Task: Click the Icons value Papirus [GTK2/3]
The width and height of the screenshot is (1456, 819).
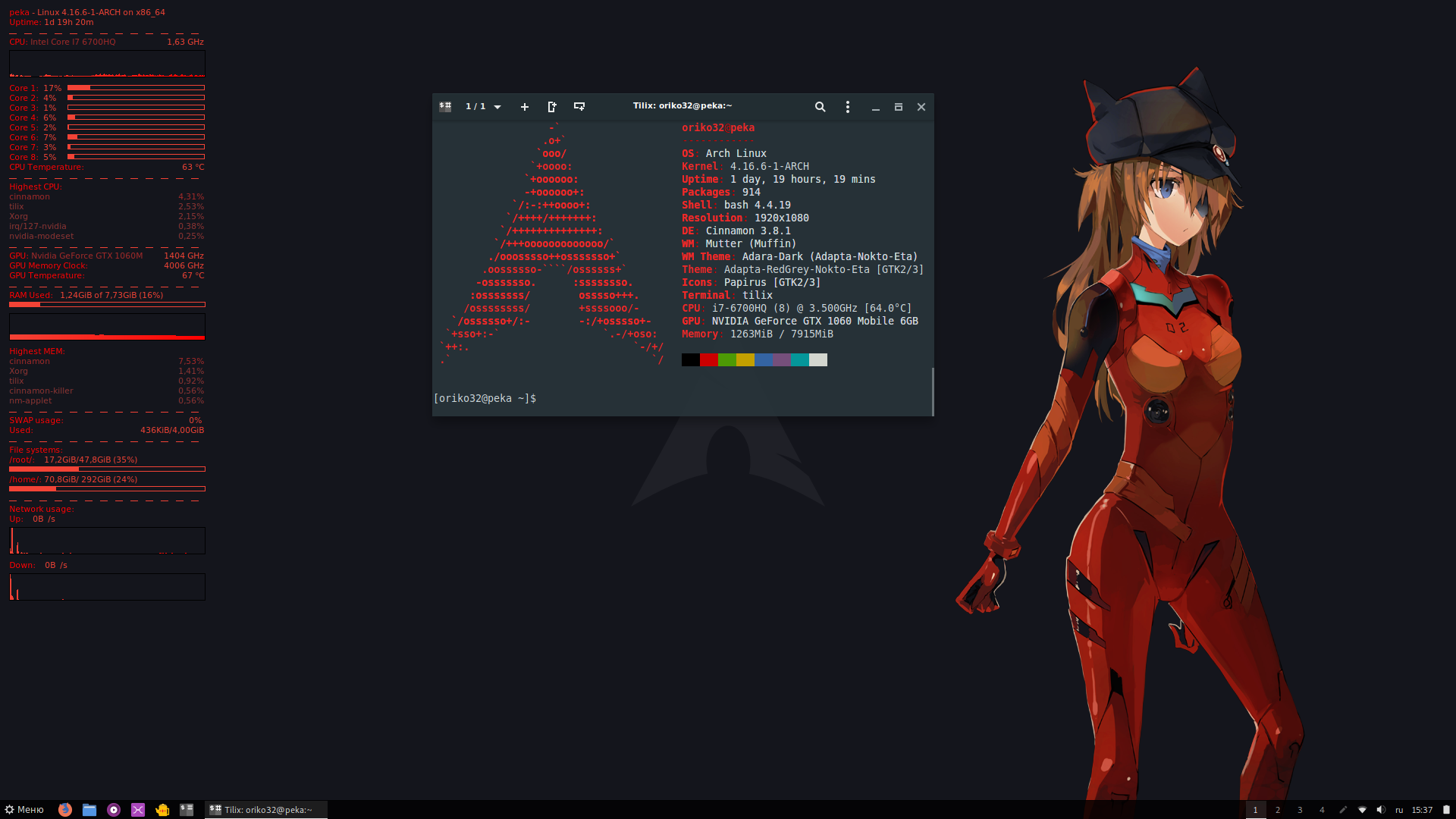Action: 772,282
